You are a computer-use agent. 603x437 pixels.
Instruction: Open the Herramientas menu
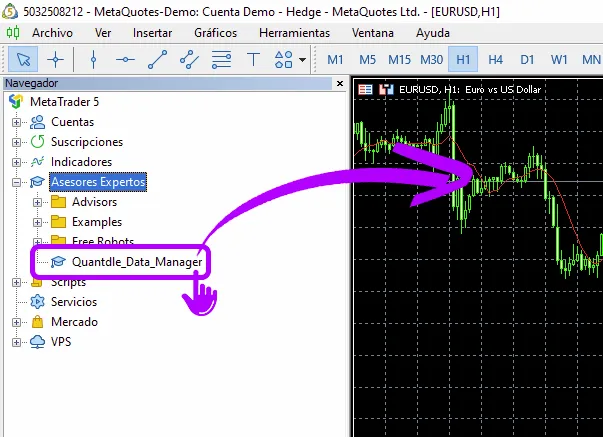pyautogui.click(x=295, y=33)
